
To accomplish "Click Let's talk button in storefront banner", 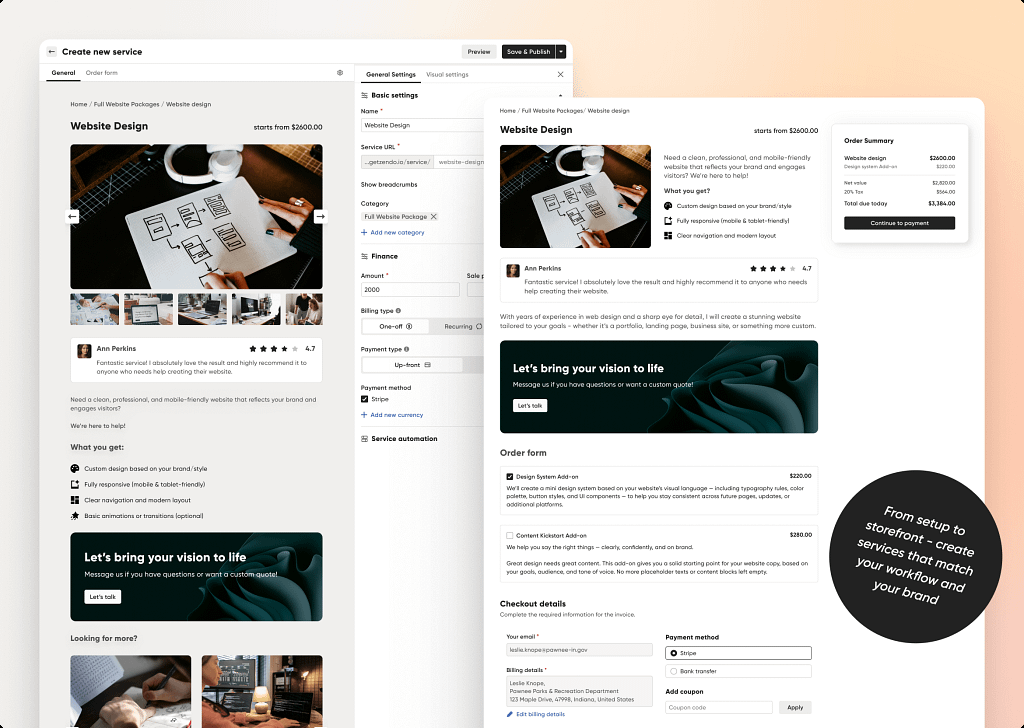I will 530,405.
